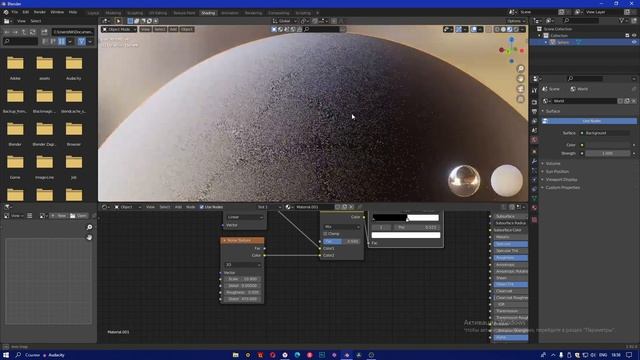Click the viewport Object menu button
Screen dimensions: 640x360
187,29
